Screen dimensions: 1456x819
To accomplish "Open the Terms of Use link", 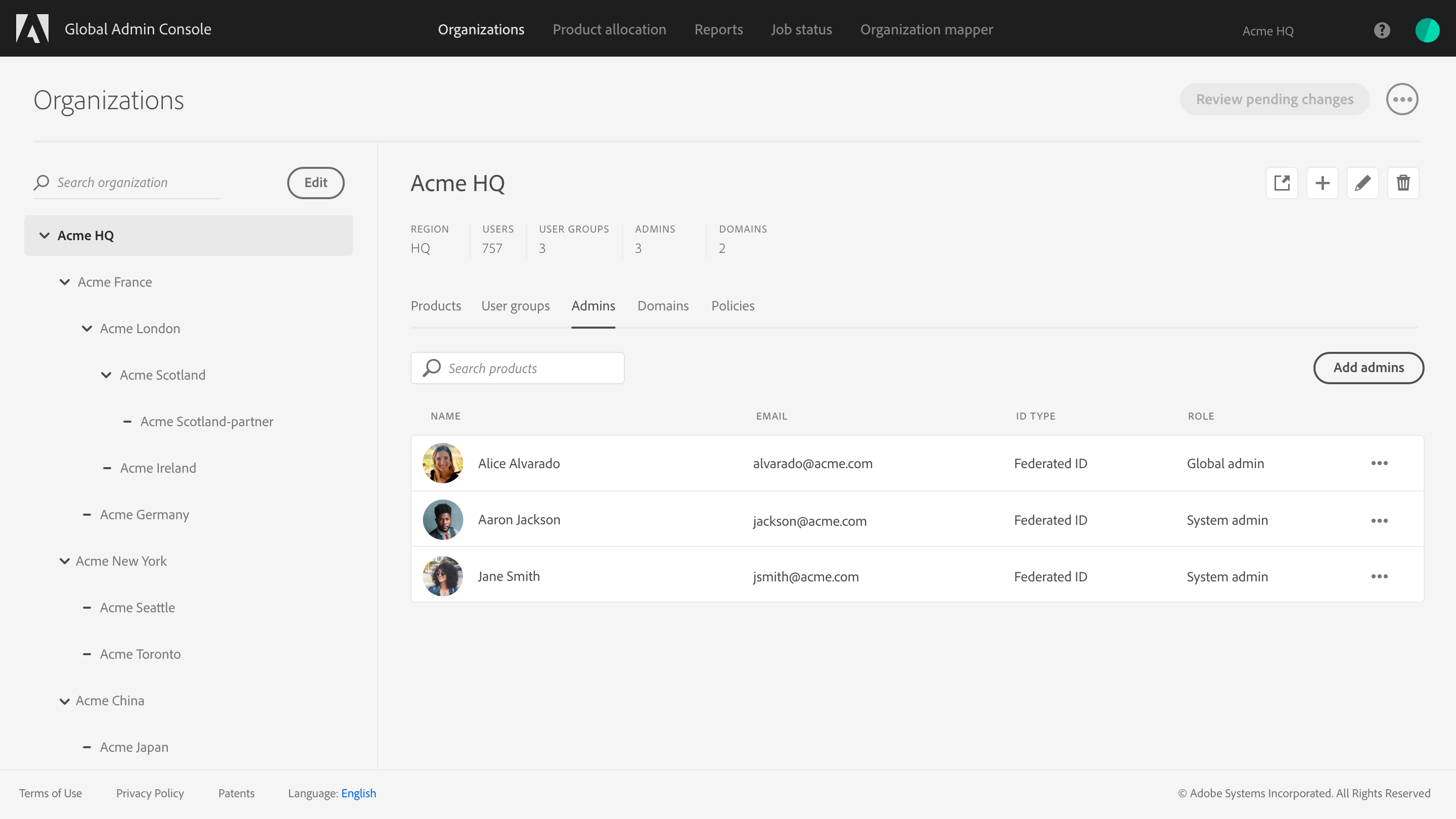I will coord(51,793).
